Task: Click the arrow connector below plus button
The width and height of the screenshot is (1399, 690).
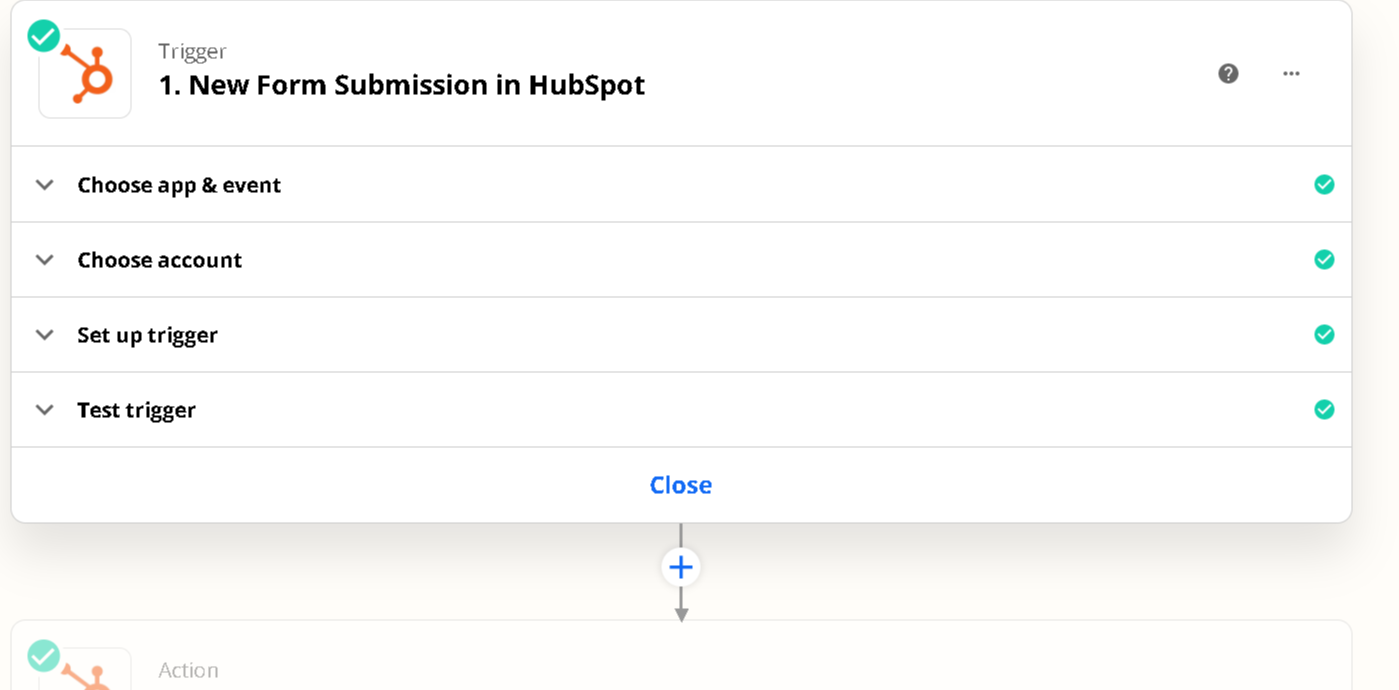Action: pos(681,606)
